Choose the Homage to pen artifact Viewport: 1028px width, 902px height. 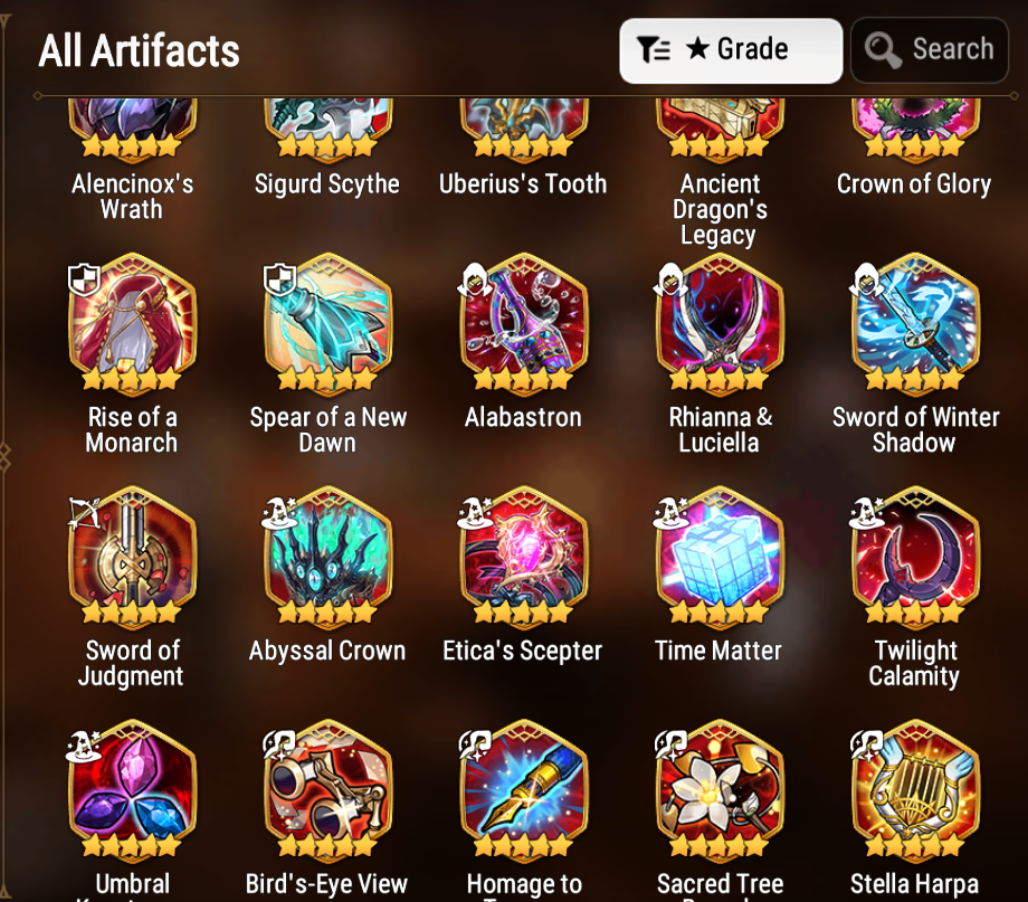[x=523, y=791]
